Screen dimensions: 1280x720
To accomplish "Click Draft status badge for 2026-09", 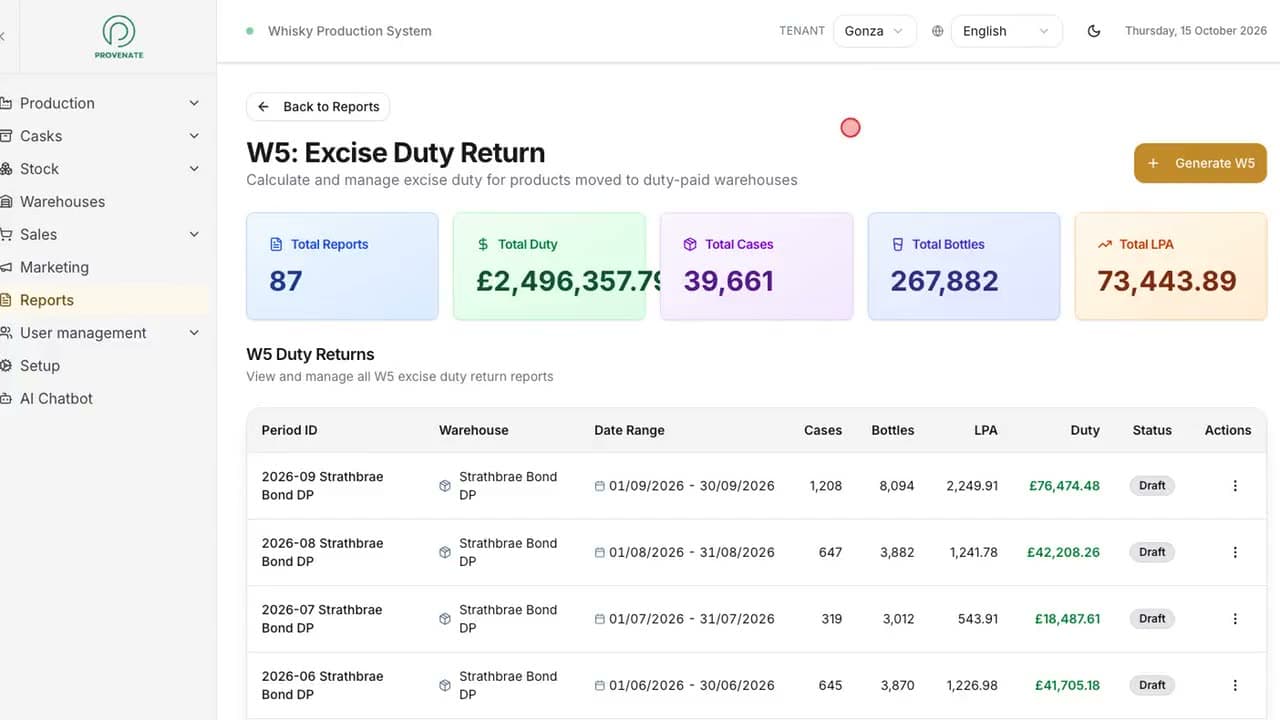I will (x=1152, y=486).
